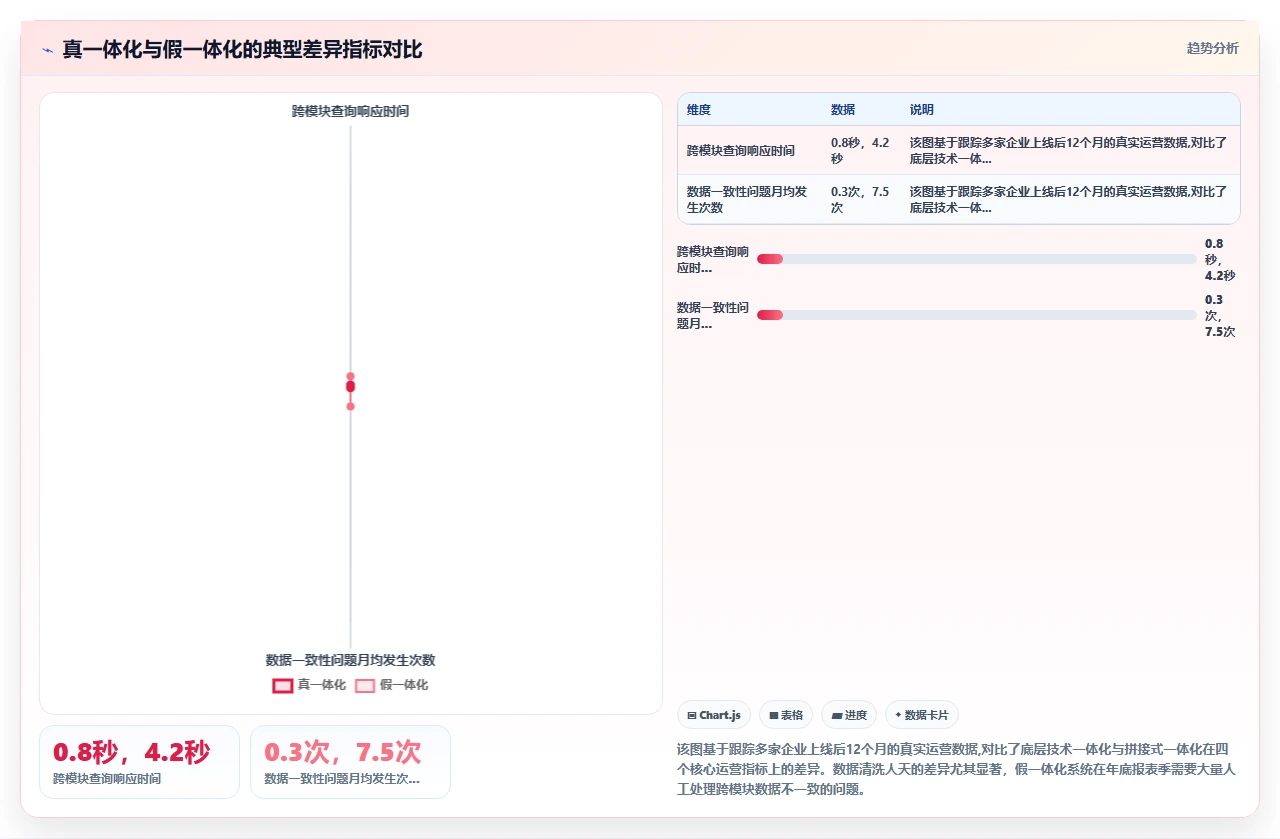Viewport: 1280px width, 839px height.
Task: Click the progress label 数据一致性问题月…
Action: 713,316
